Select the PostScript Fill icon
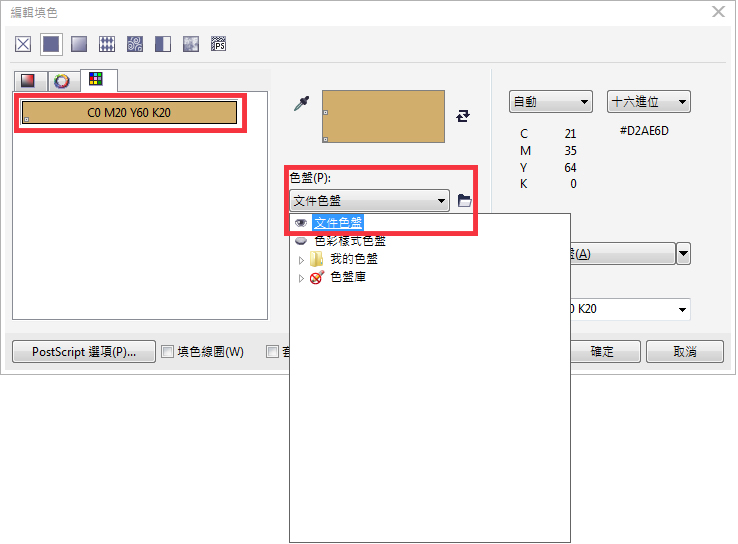This screenshot has width=738, height=544. tap(219, 44)
